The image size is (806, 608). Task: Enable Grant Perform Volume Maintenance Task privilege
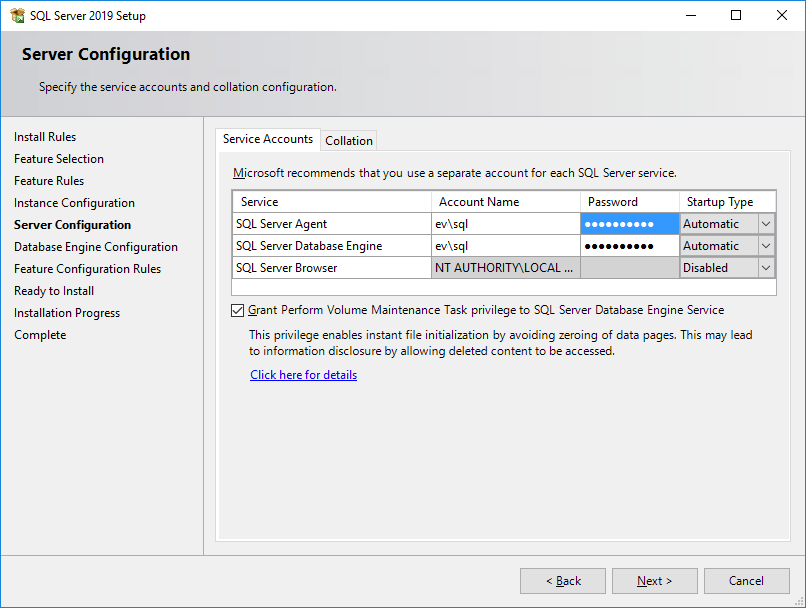[237, 310]
